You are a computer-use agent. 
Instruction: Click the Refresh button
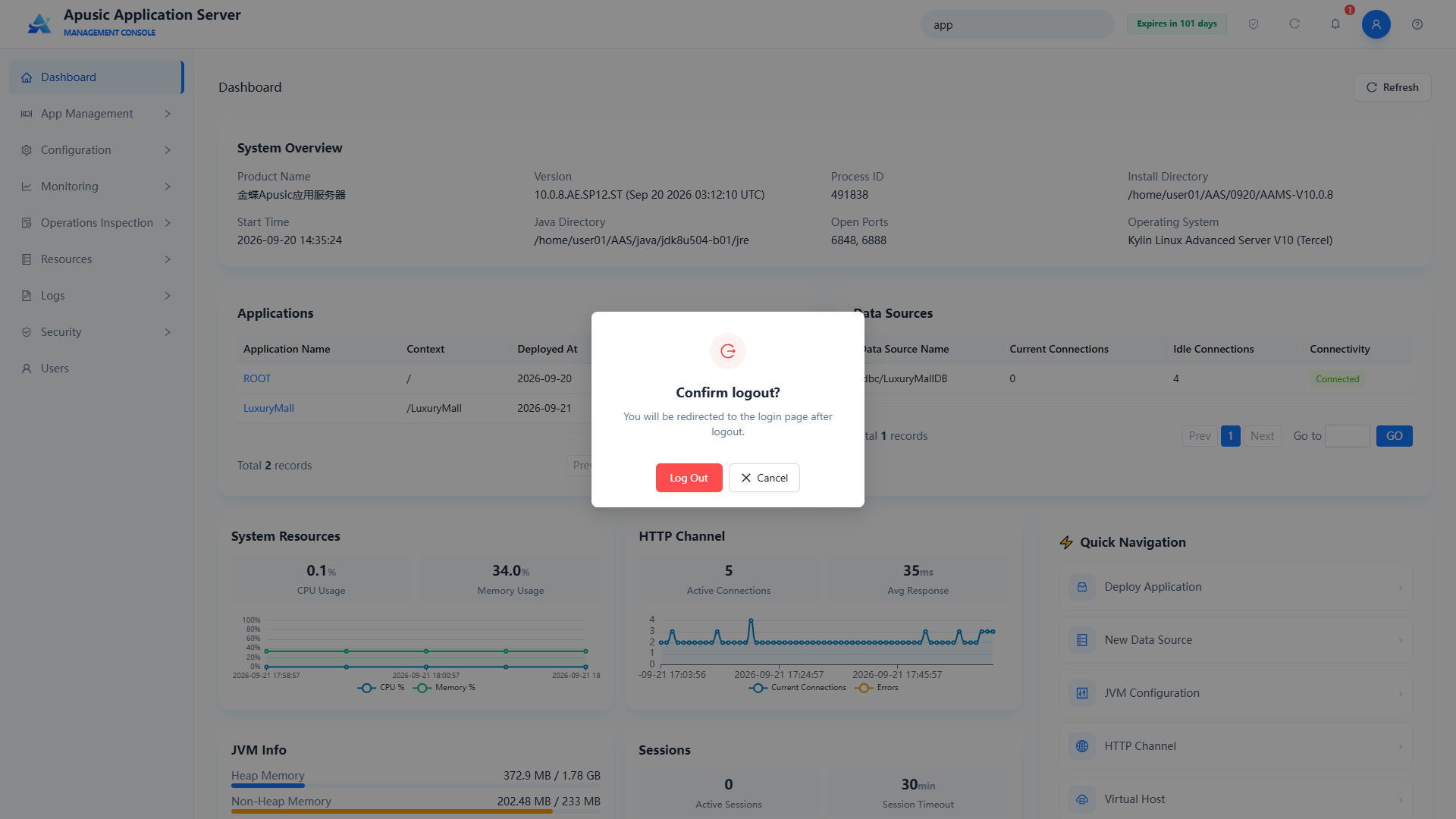1392,87
